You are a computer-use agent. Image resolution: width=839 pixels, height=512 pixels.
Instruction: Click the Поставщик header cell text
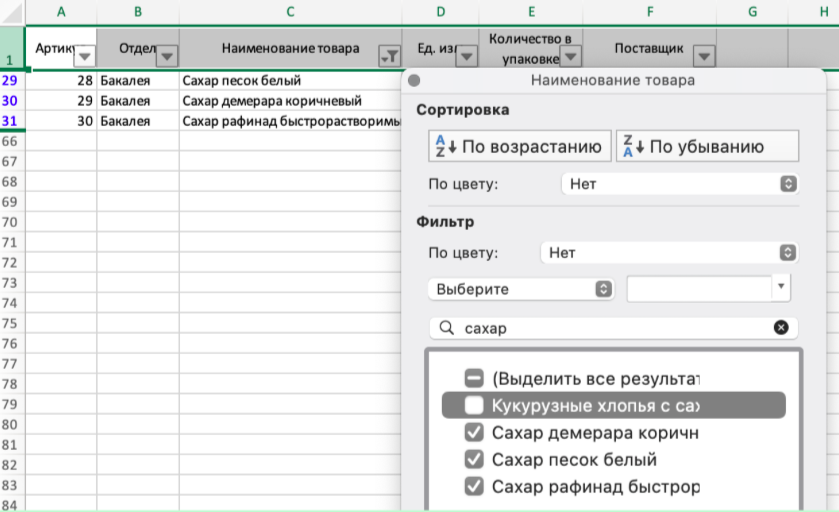[x=649, y=48]
